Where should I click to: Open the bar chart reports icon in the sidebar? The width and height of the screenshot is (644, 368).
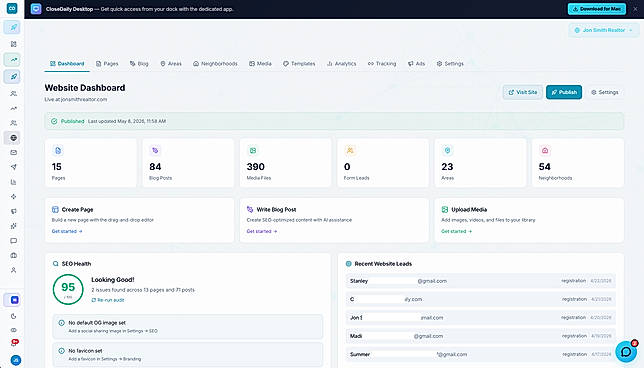click(x=14, y=182)
